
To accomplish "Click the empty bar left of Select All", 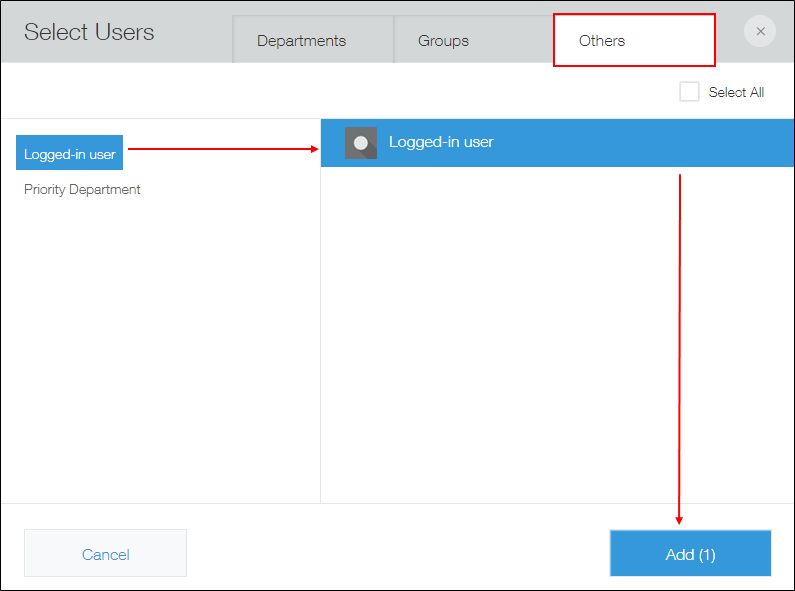I will [x=340, y=92].
